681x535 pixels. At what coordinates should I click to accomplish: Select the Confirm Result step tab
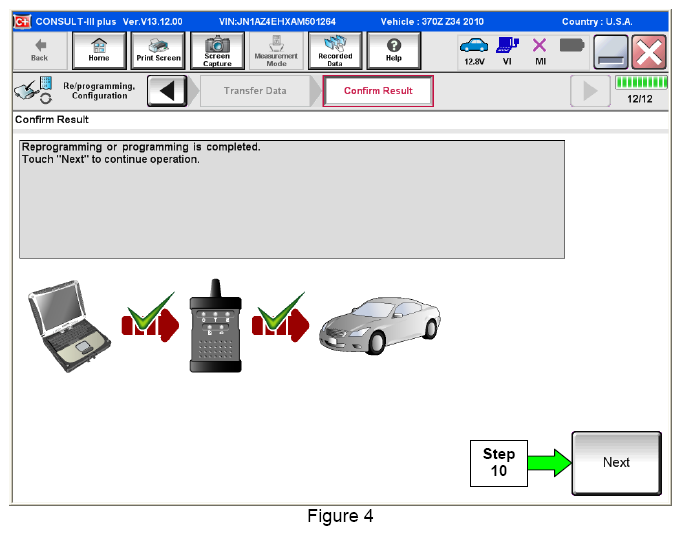(x=377, y=91)
